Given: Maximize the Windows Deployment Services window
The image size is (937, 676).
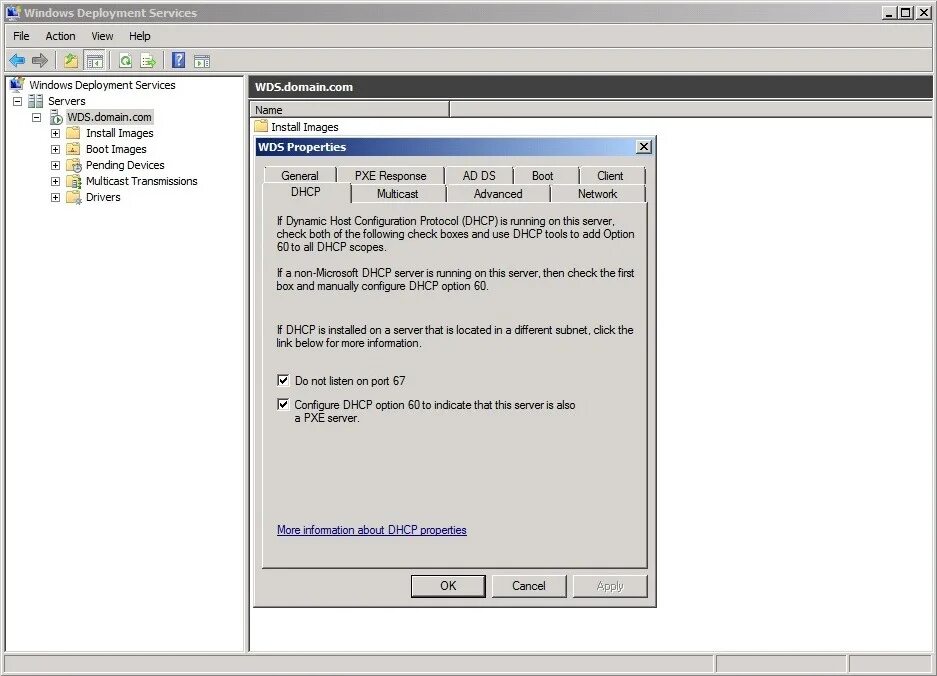Looking at the screenshot, I should point(906,13).
